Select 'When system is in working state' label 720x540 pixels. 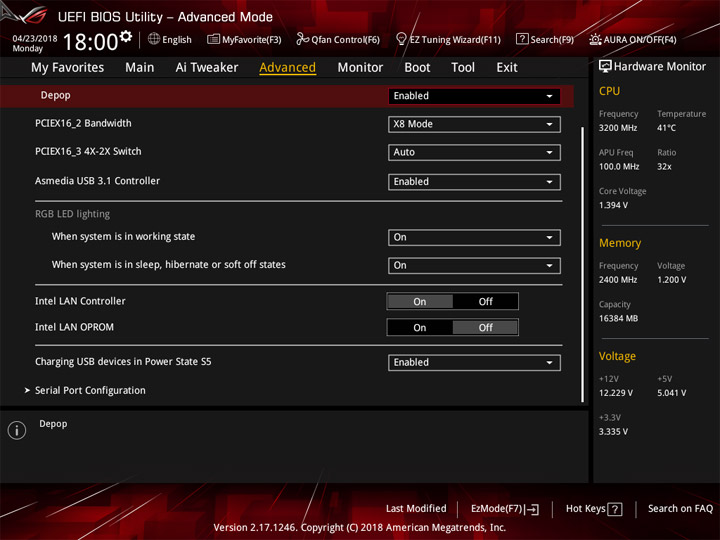pos(123,237)
